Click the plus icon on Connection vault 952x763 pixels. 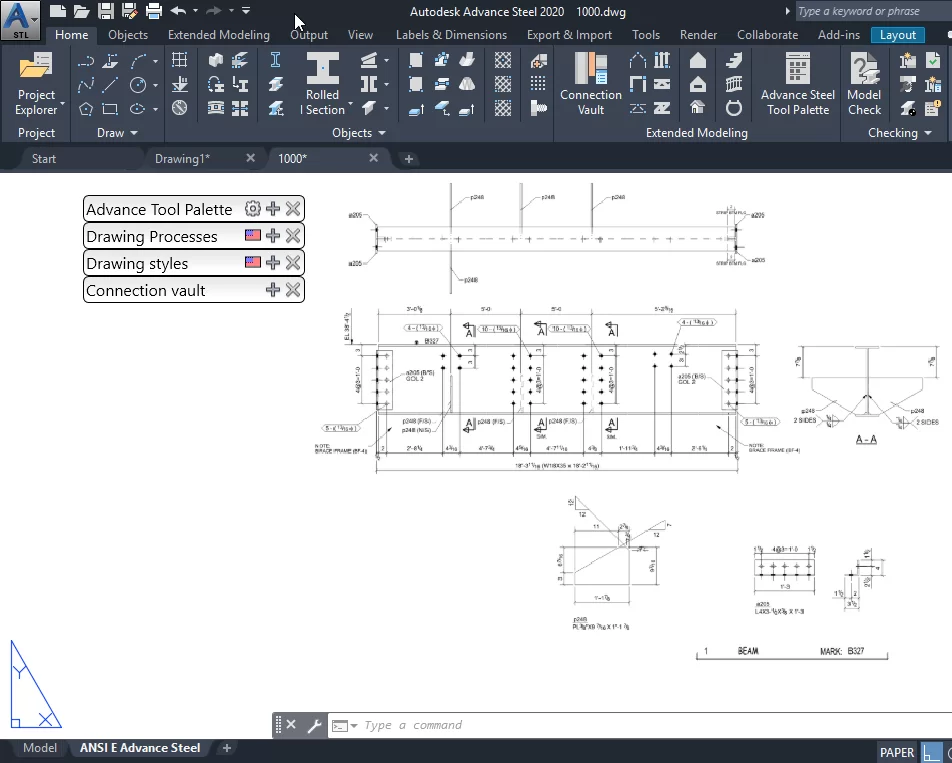coord(272,290)
